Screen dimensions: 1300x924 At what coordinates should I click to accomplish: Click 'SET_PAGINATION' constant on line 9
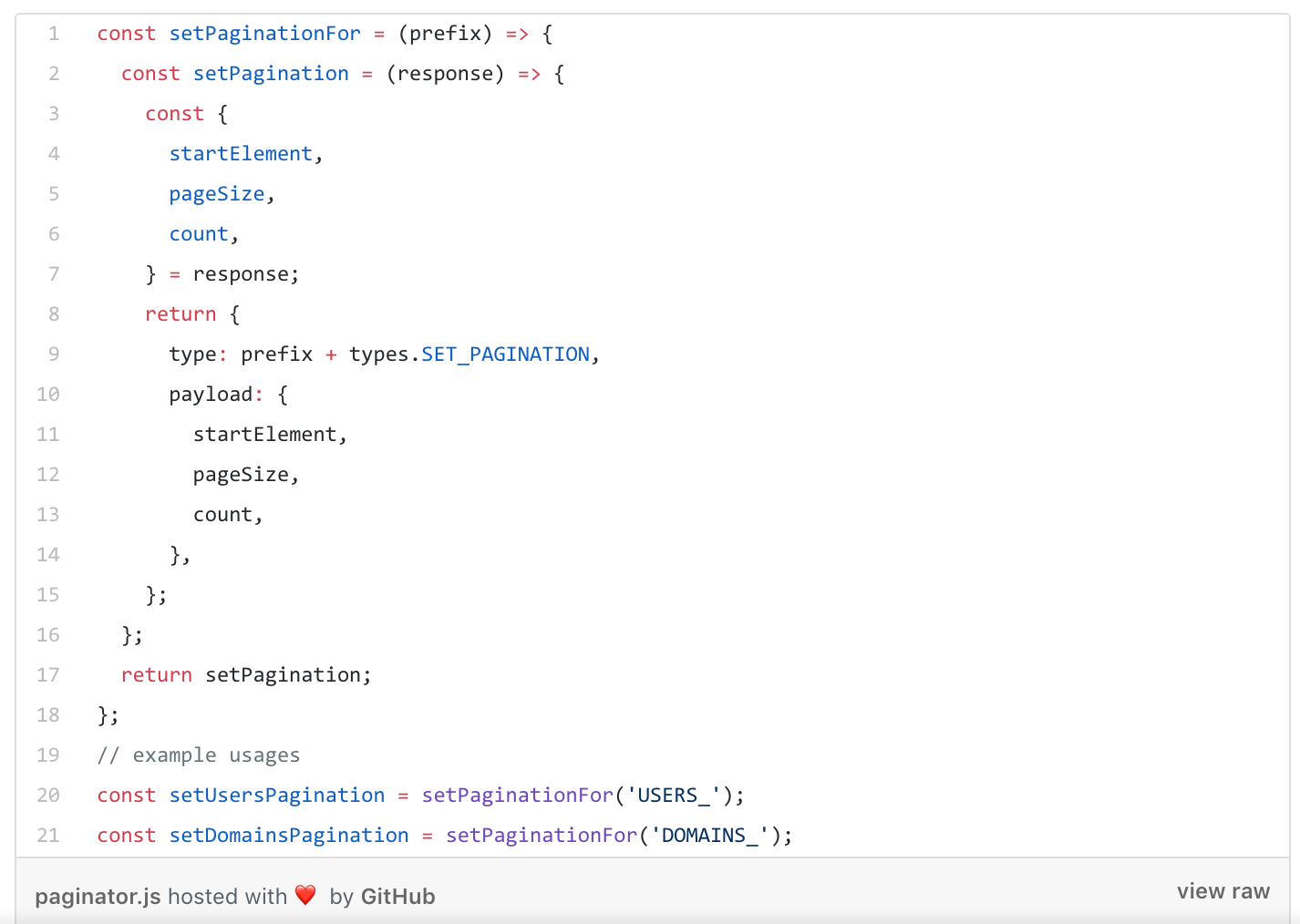point(506,354)
